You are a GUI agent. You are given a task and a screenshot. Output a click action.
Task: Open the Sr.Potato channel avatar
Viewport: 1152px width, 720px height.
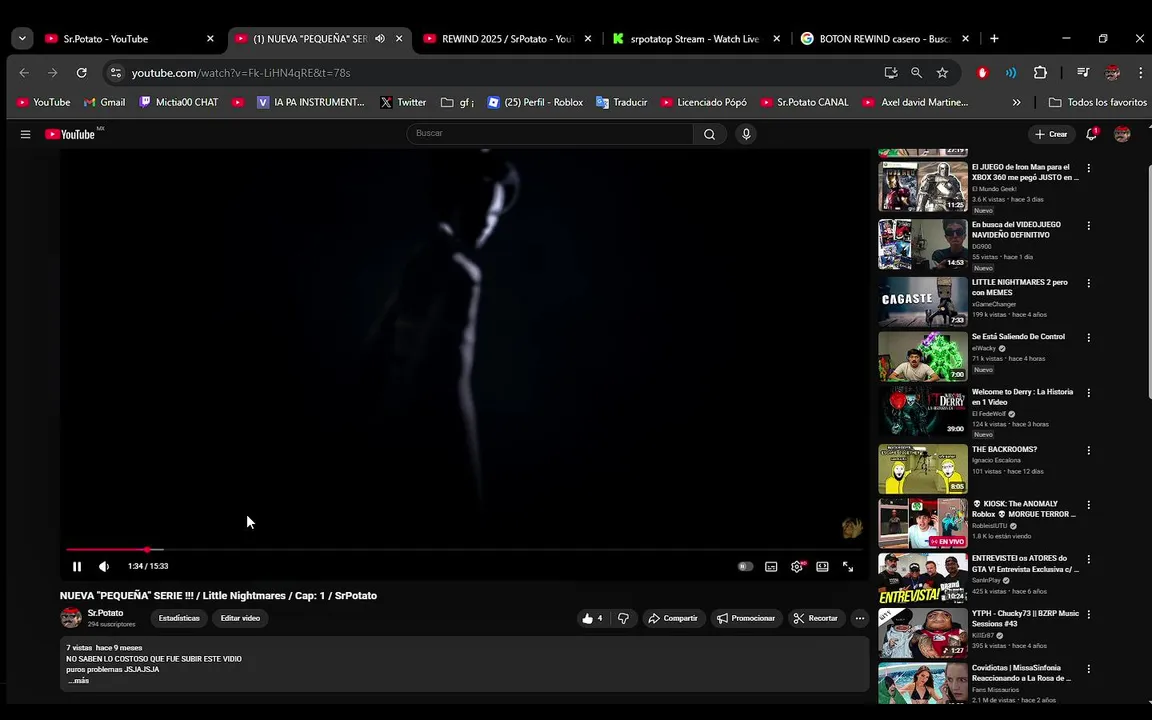coord(71,618)
